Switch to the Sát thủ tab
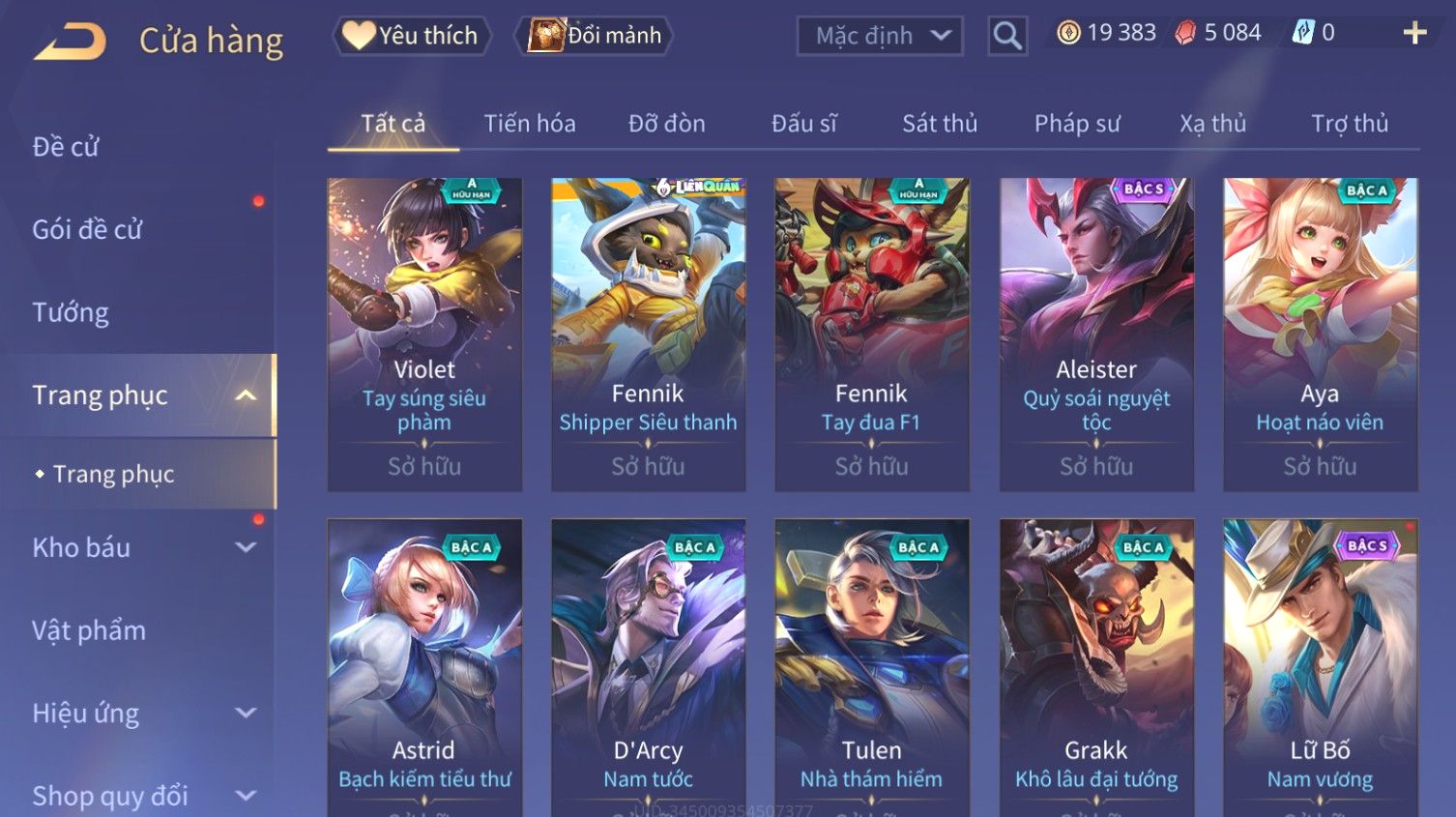 pos(940,124)
